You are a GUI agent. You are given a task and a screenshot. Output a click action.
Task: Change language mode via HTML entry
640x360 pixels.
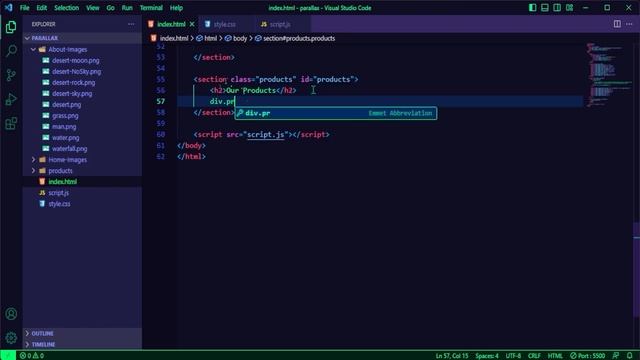(555, 356)
